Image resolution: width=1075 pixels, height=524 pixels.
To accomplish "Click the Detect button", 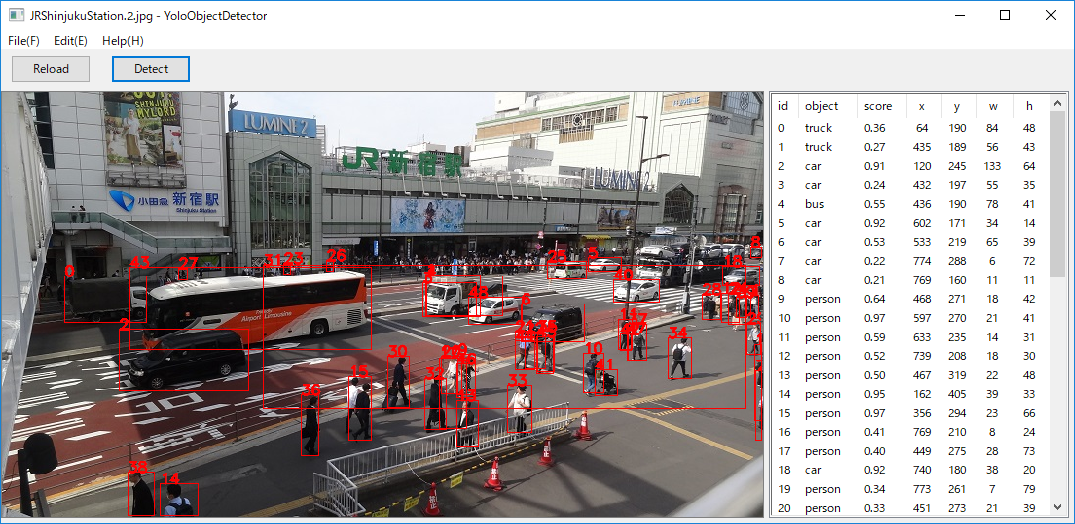I will click(x=151, y=69).
